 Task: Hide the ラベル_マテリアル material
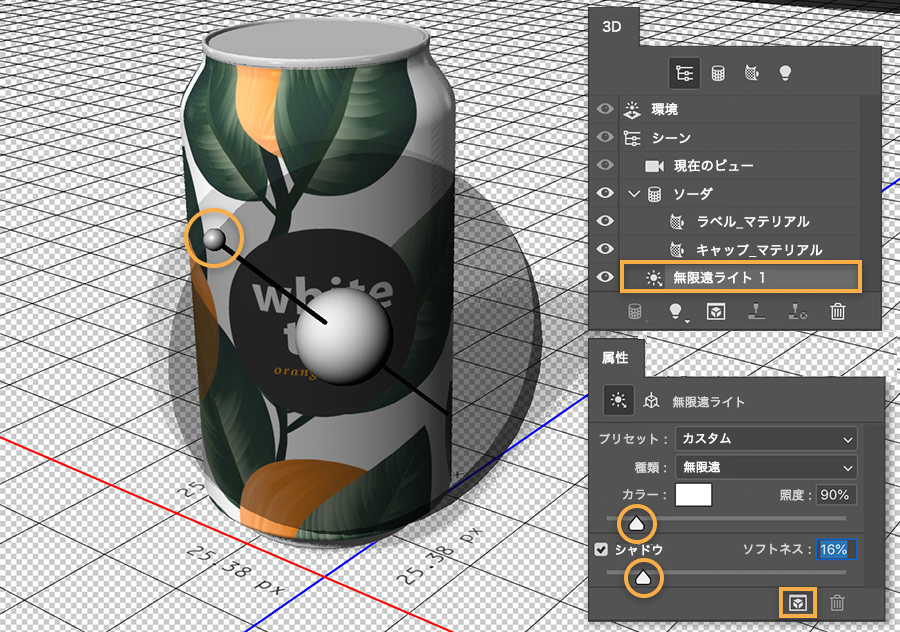[x=604, y=222]
